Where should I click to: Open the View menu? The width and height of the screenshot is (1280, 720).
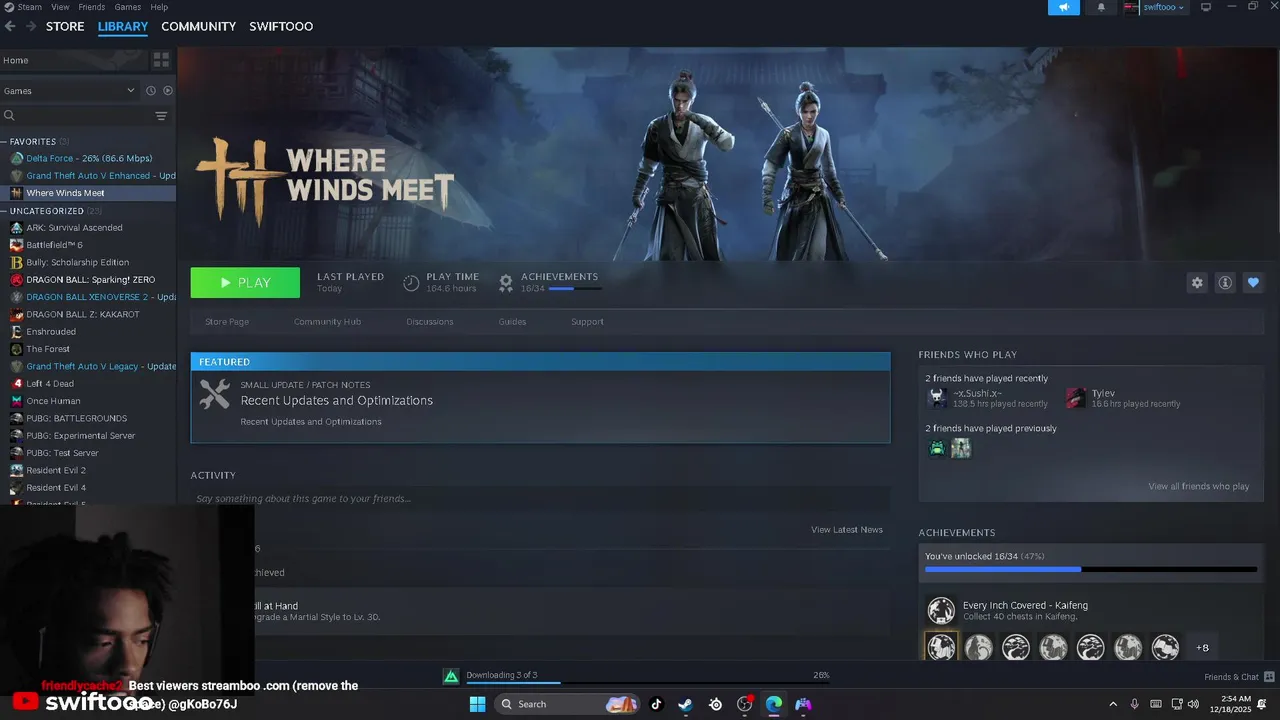click(x=60, y=7)
